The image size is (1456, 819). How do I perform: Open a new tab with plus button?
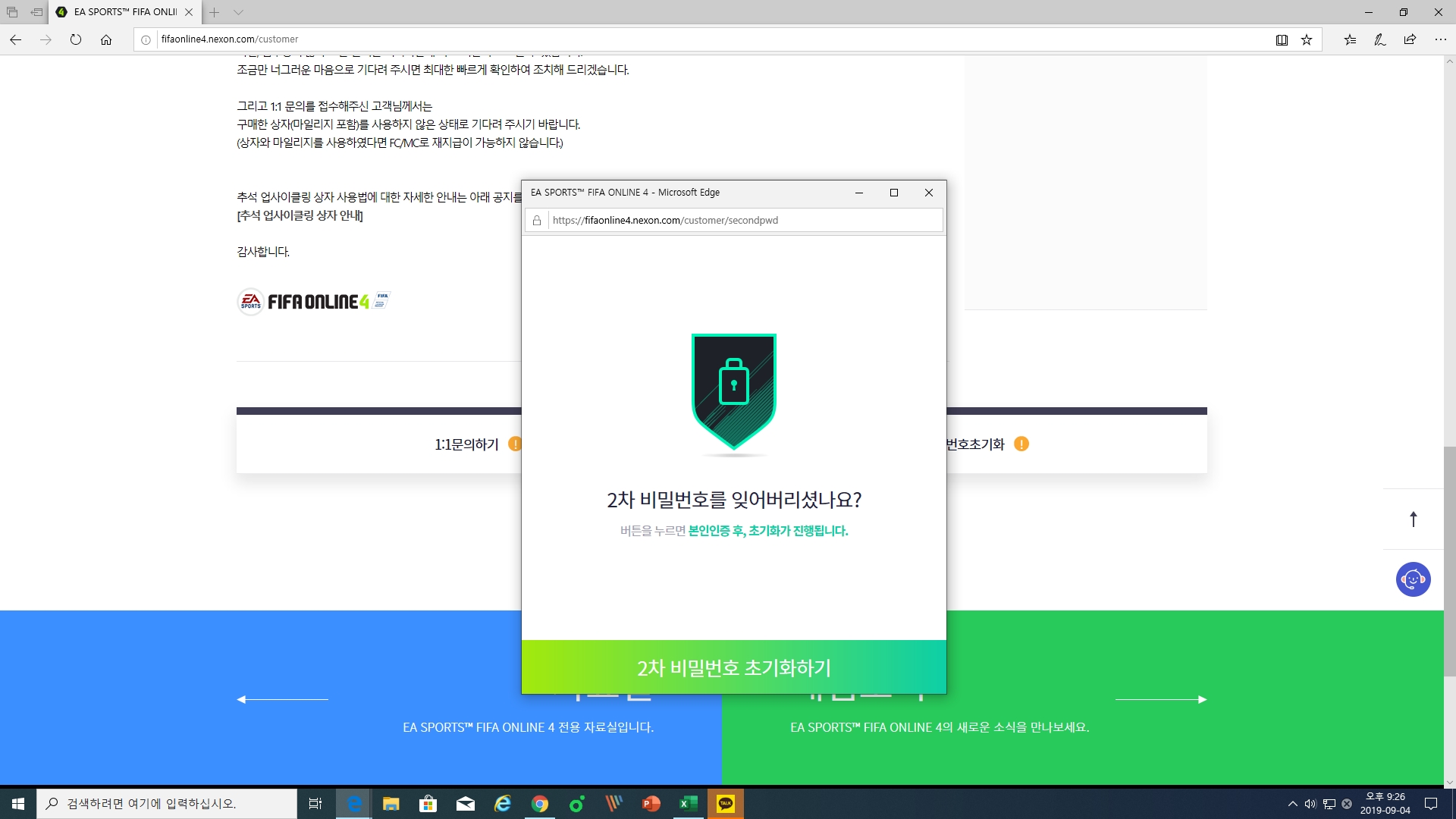215,12
